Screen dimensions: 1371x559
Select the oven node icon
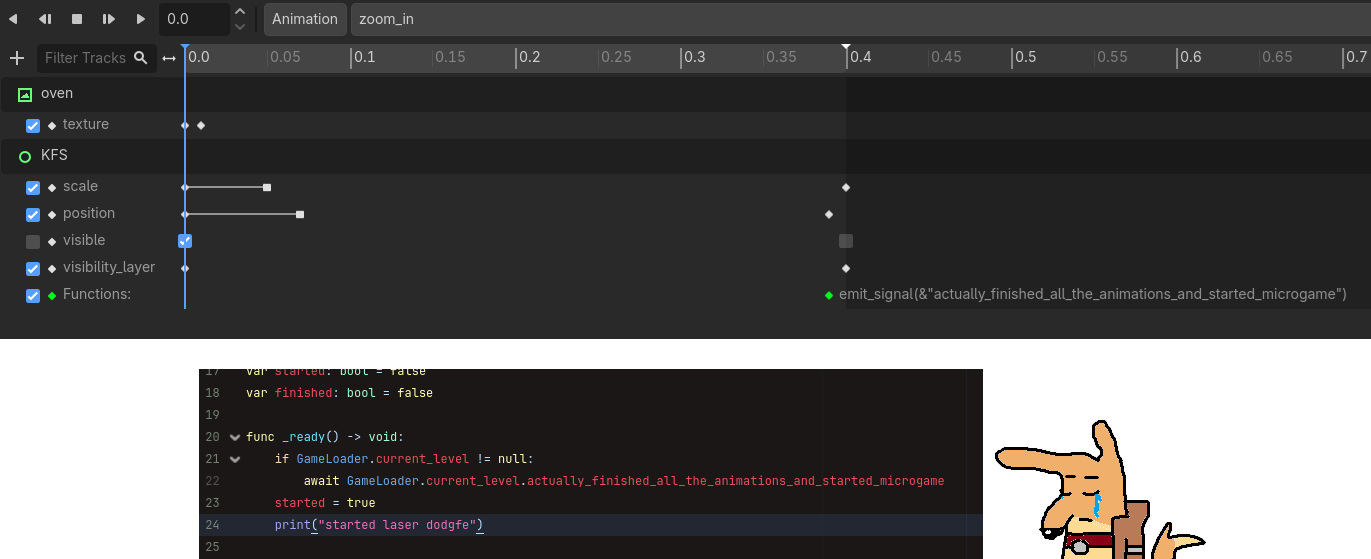tap(25, 94)
